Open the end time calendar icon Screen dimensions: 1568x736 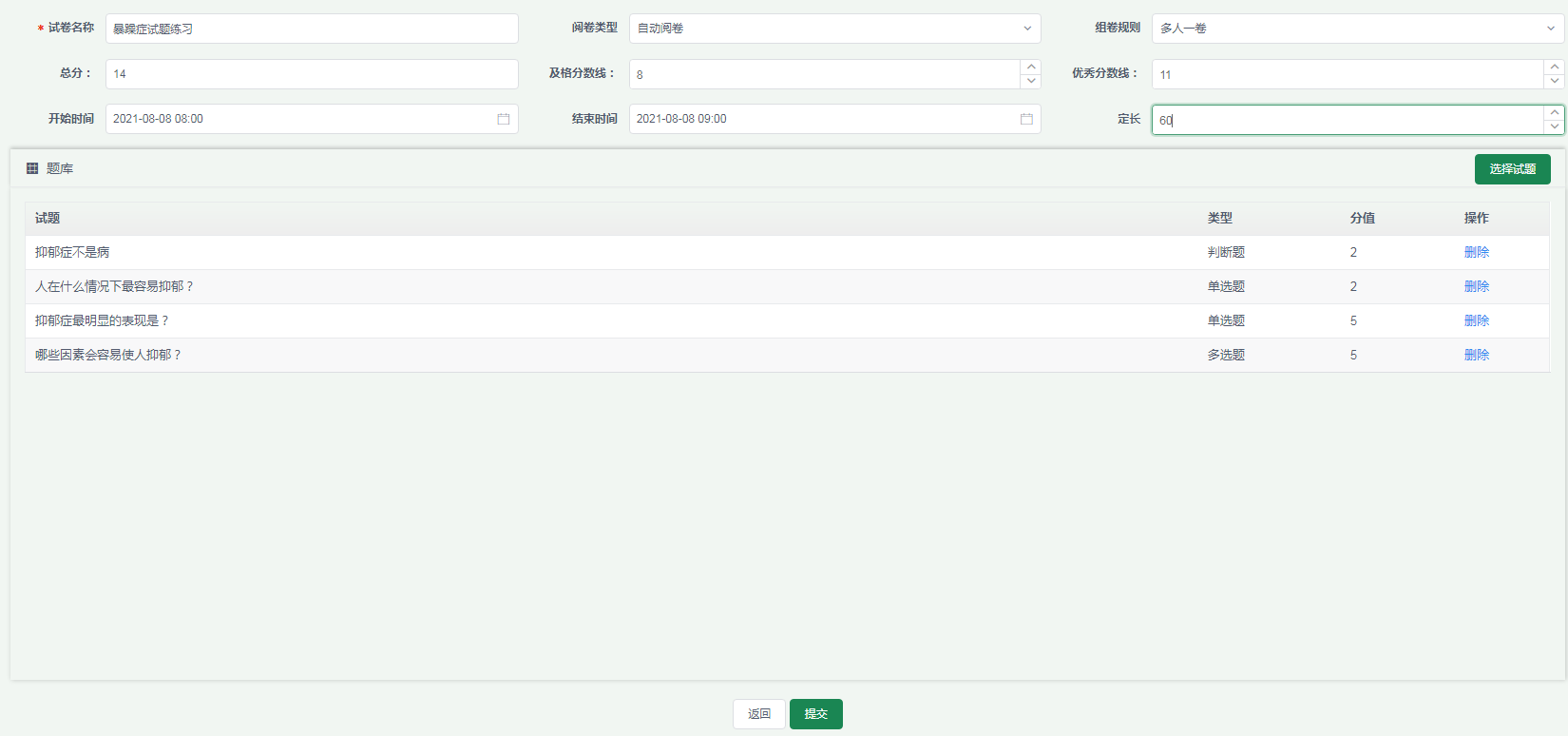coord(1026,119)
